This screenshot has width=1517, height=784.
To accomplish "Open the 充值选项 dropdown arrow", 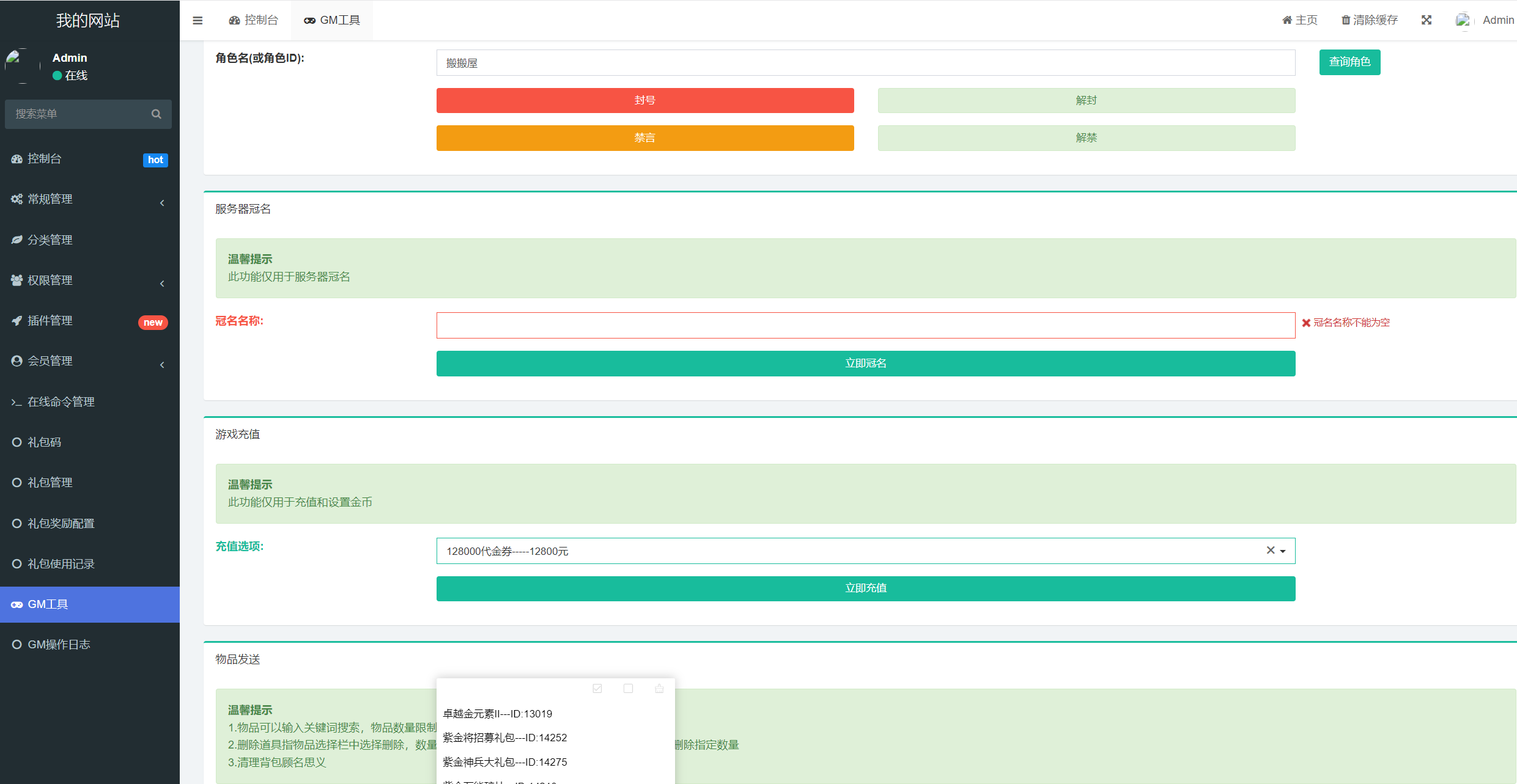I will [1283, 551].
